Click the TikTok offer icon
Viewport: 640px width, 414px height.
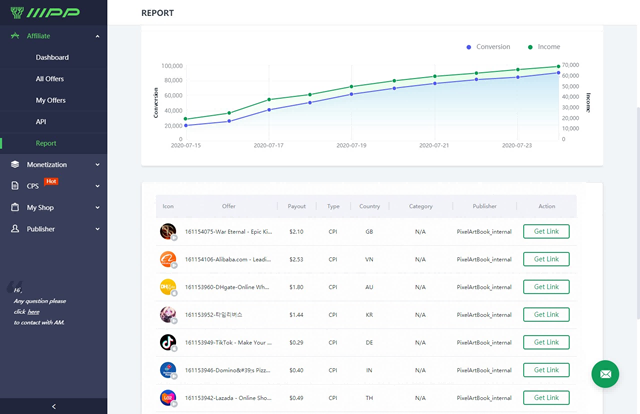167,342
